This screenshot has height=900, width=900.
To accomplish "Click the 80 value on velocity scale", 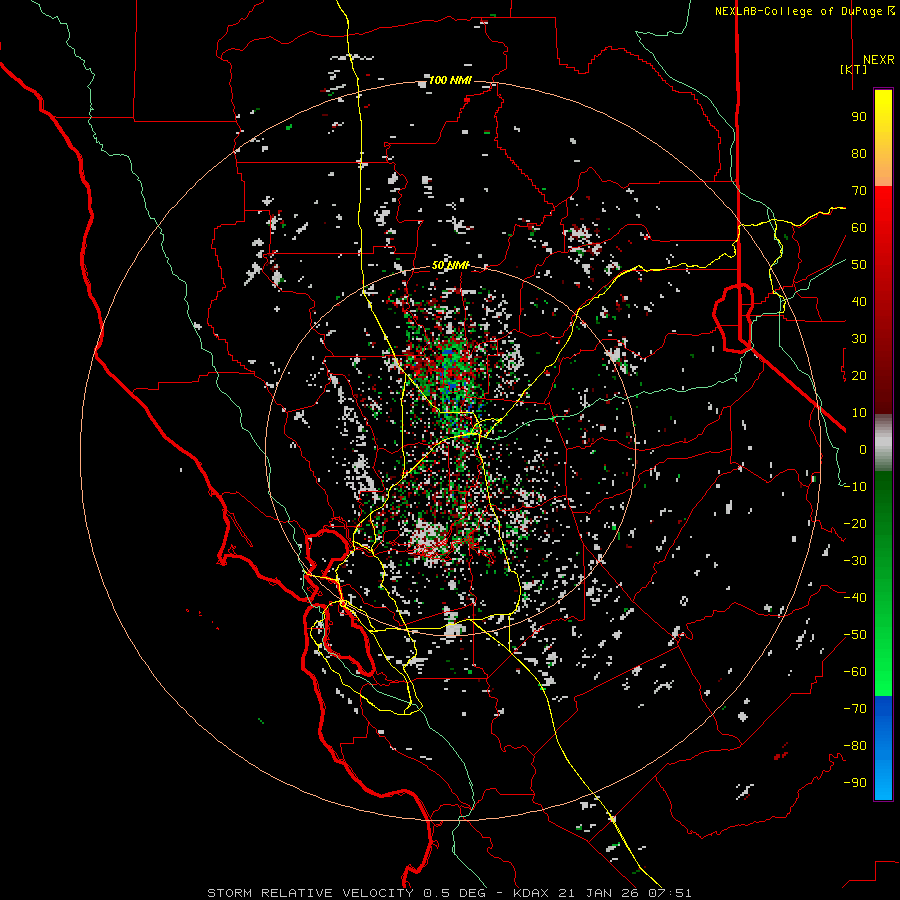I will (x=859, y=154).
